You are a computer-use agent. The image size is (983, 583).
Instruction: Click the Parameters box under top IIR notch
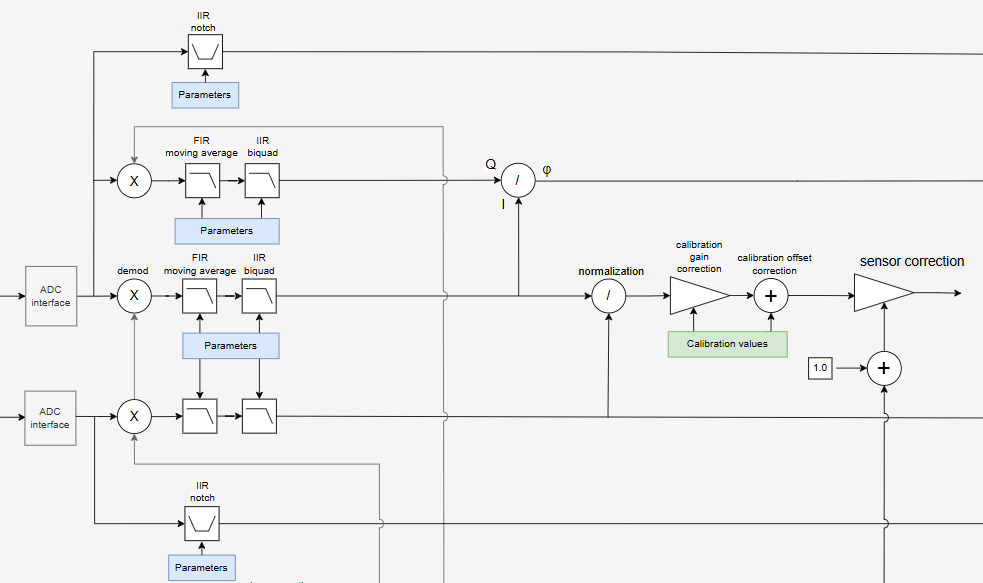click(204, 95)
